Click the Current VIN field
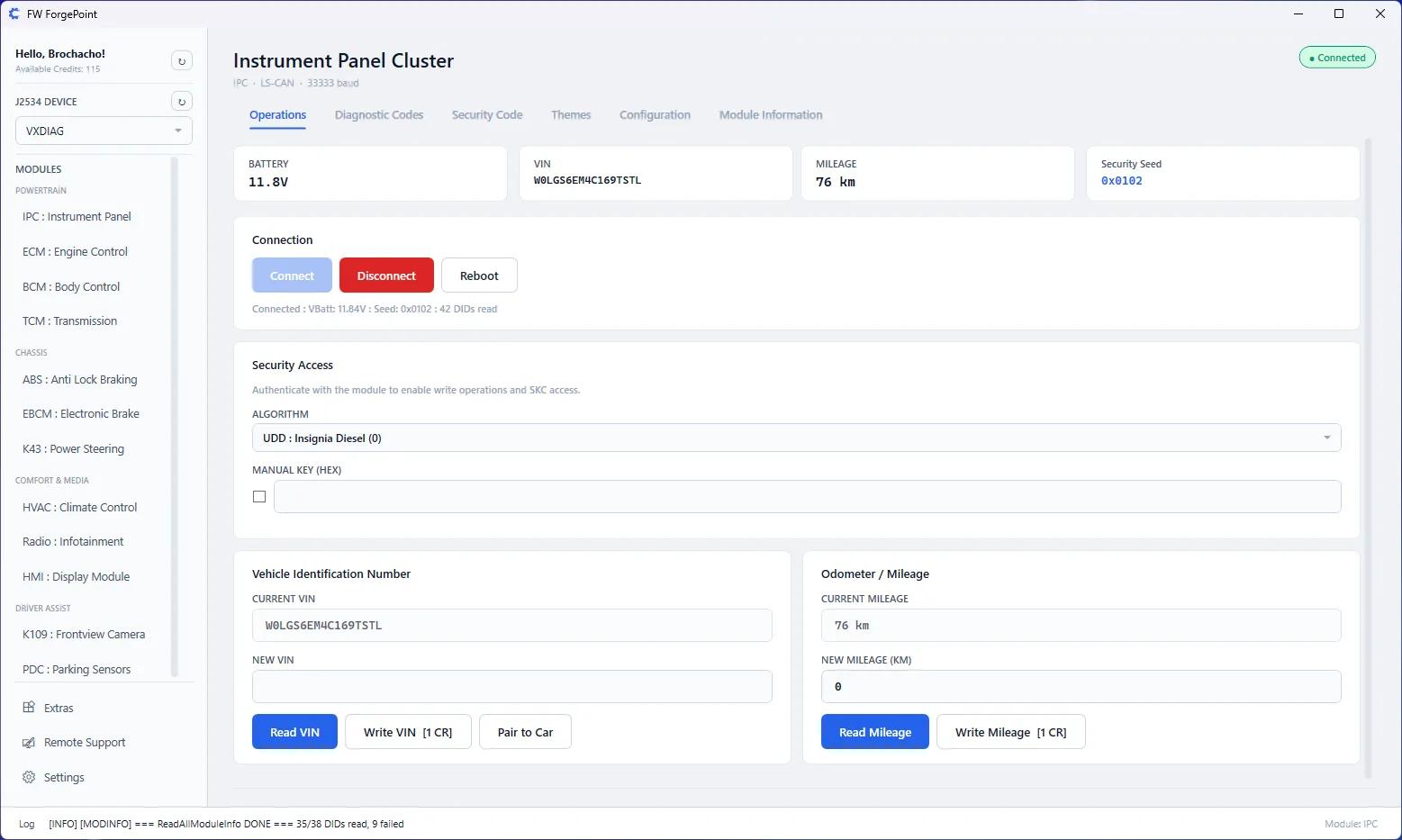The height and width of the screenshot is (840, 1402). [511, 626]
